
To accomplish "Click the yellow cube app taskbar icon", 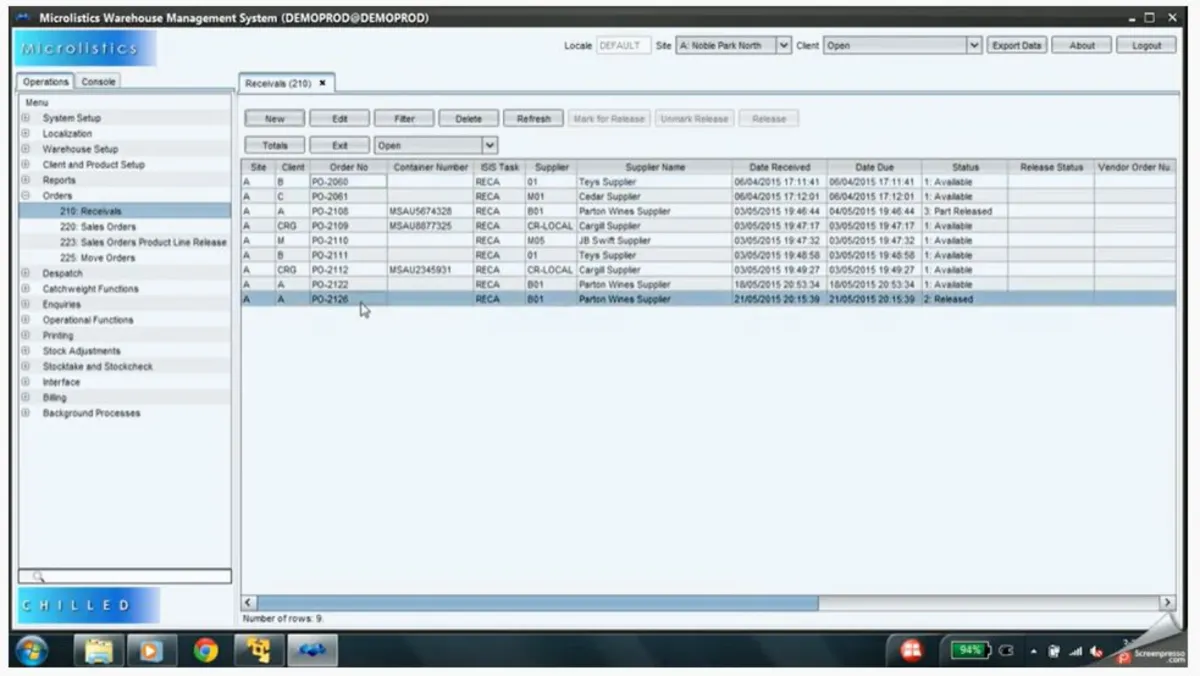I will 259,651.
